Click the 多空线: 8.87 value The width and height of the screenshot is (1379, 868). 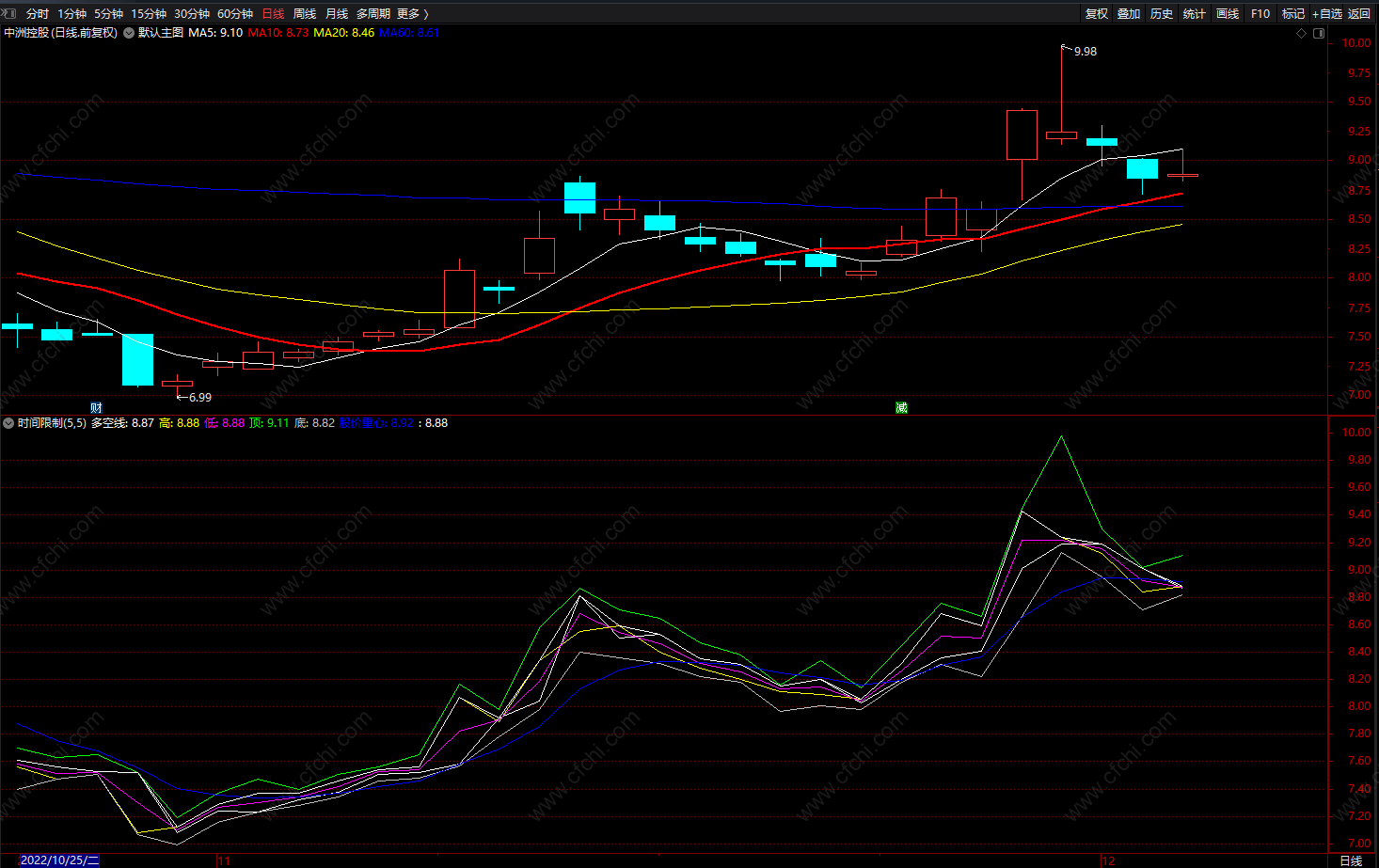122,423
